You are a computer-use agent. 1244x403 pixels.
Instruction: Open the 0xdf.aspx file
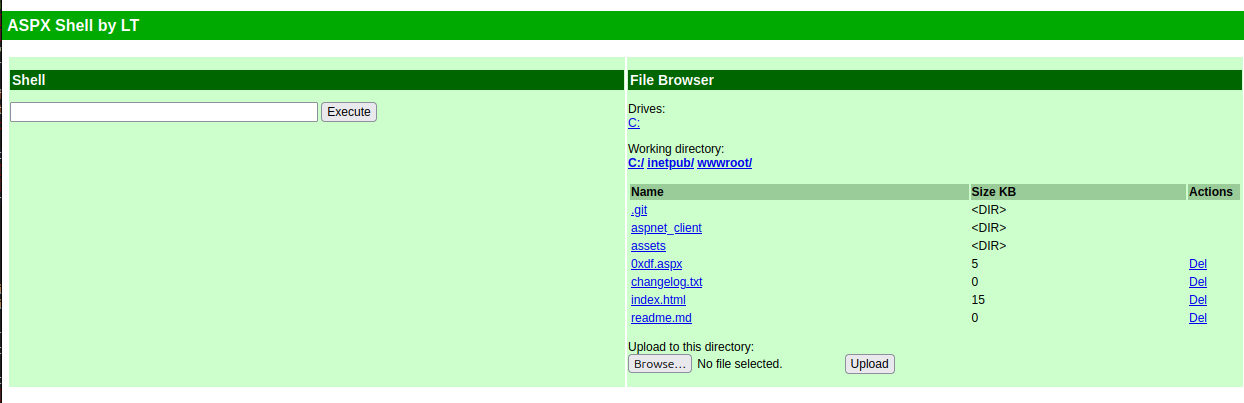(x=656, y=264)
